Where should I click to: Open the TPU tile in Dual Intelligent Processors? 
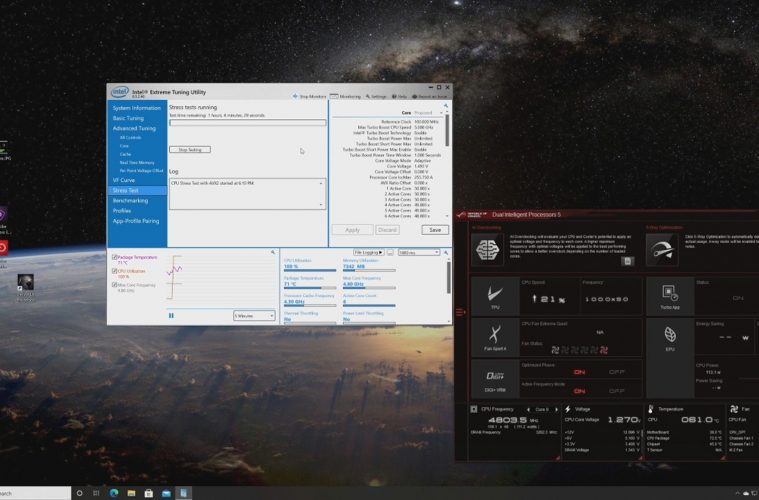point(495,296)
